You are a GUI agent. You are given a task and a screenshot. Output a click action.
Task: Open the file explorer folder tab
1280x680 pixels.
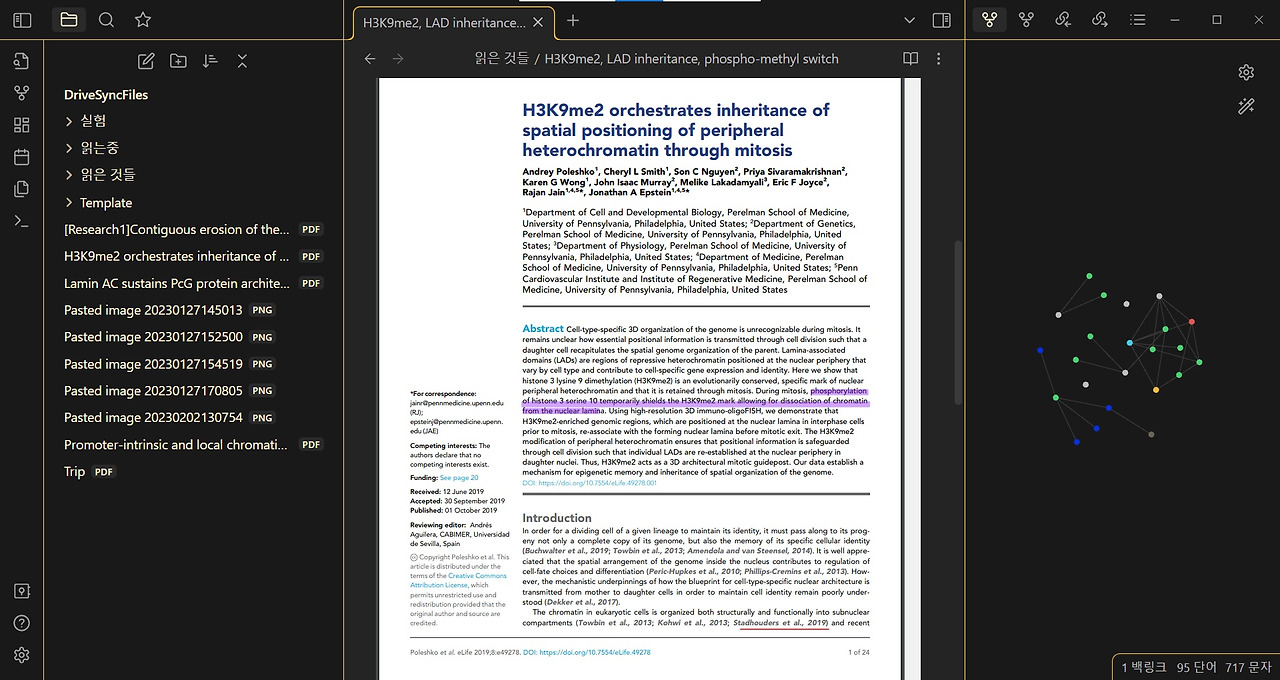(68, 20)
